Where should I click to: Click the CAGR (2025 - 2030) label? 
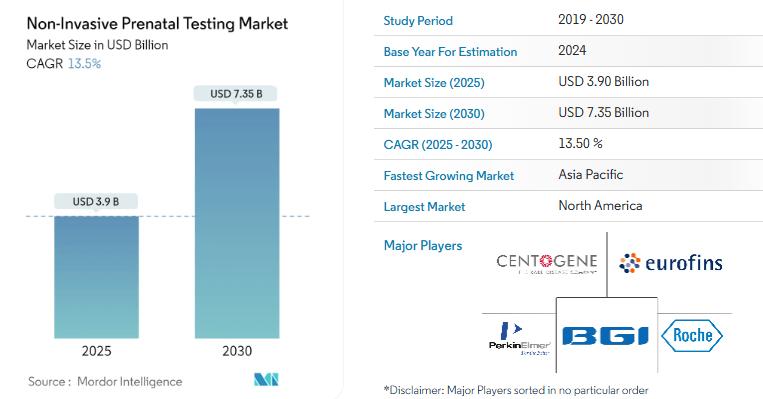coord(438,145)
